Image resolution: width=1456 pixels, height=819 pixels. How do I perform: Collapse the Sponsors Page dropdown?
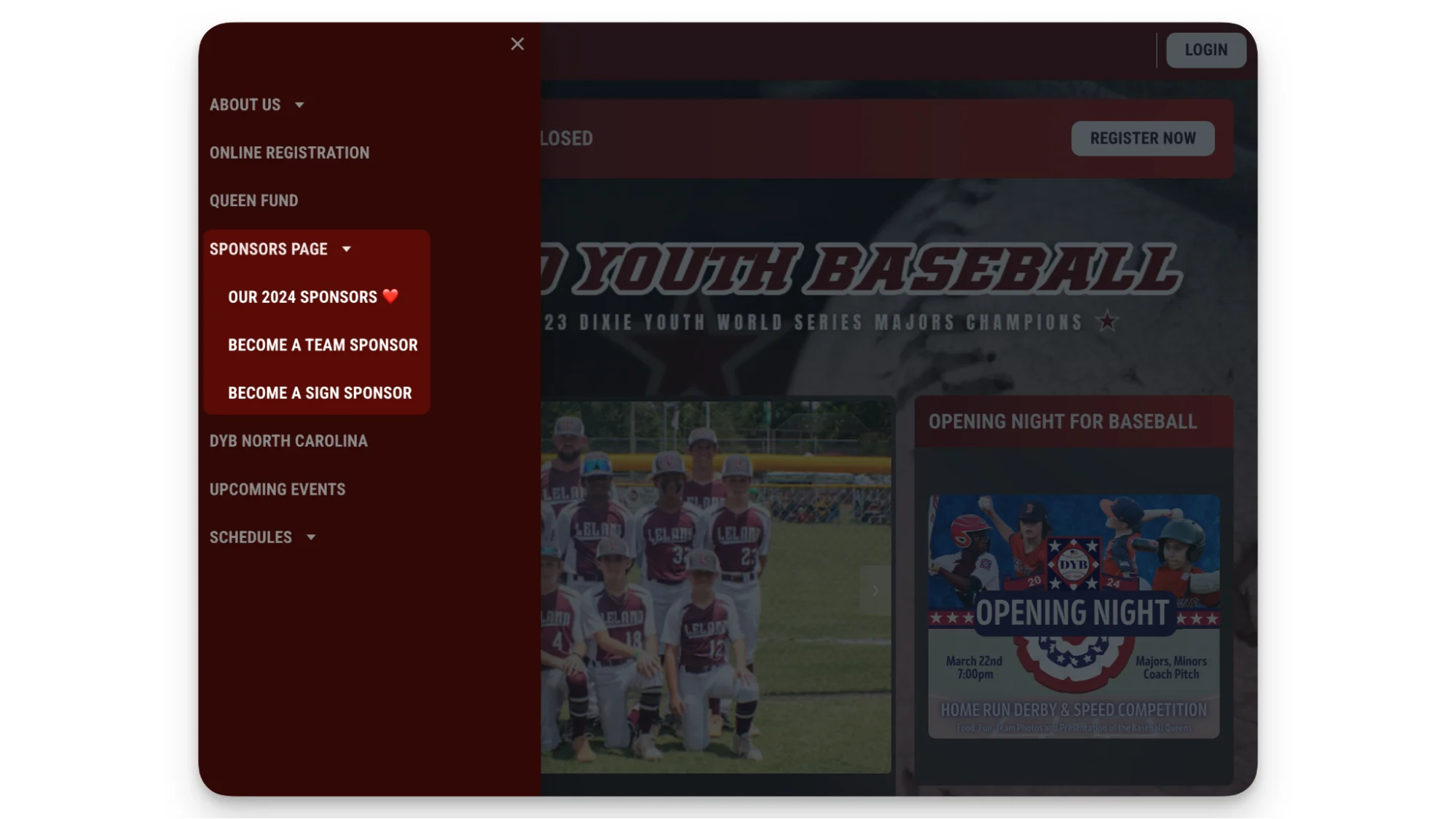point(346,249)
